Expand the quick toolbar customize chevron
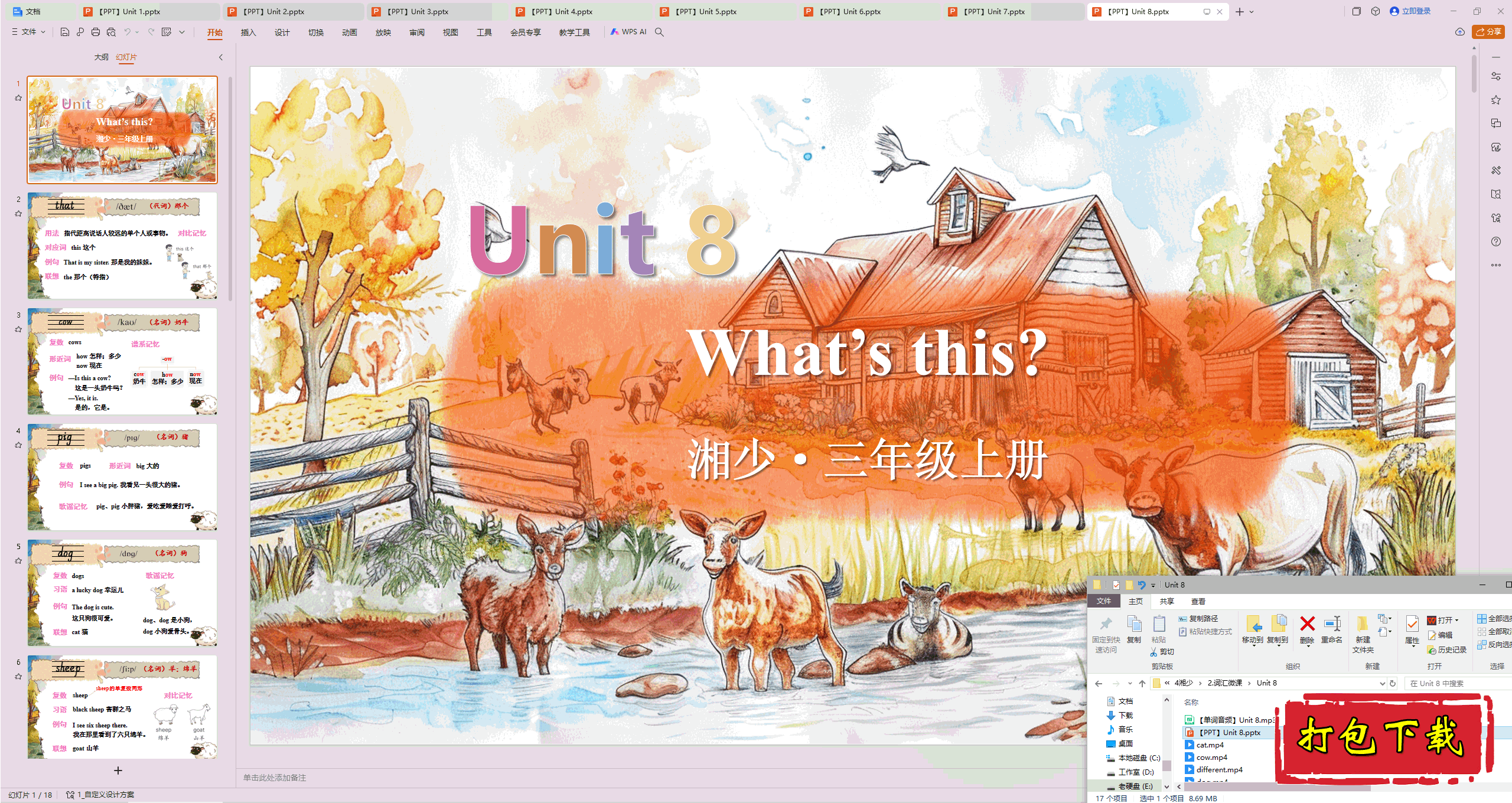The width and height of the screenshot is (1512, 803). point(182,32)
